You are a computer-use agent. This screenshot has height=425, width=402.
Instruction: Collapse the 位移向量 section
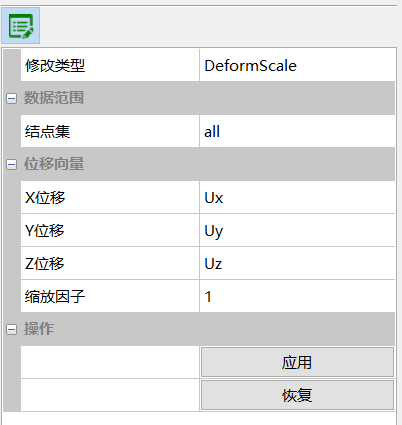11,164
